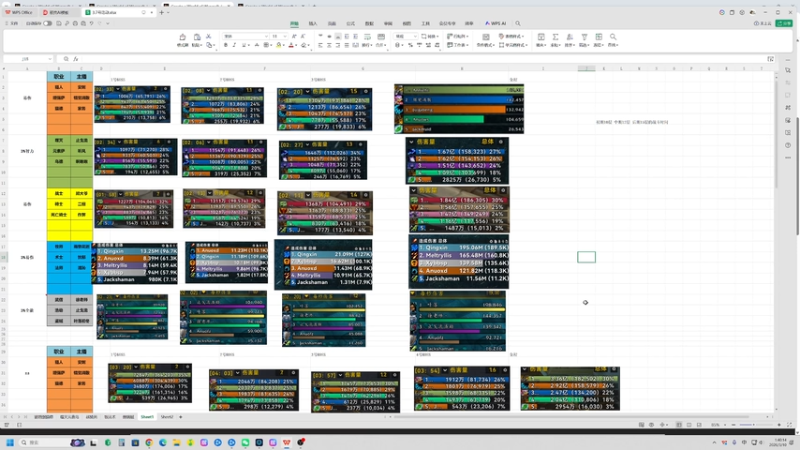This screenshot has width=800, height=450.
Task: Click the Conditional Formatting icon
Action: tap(486, 39)
